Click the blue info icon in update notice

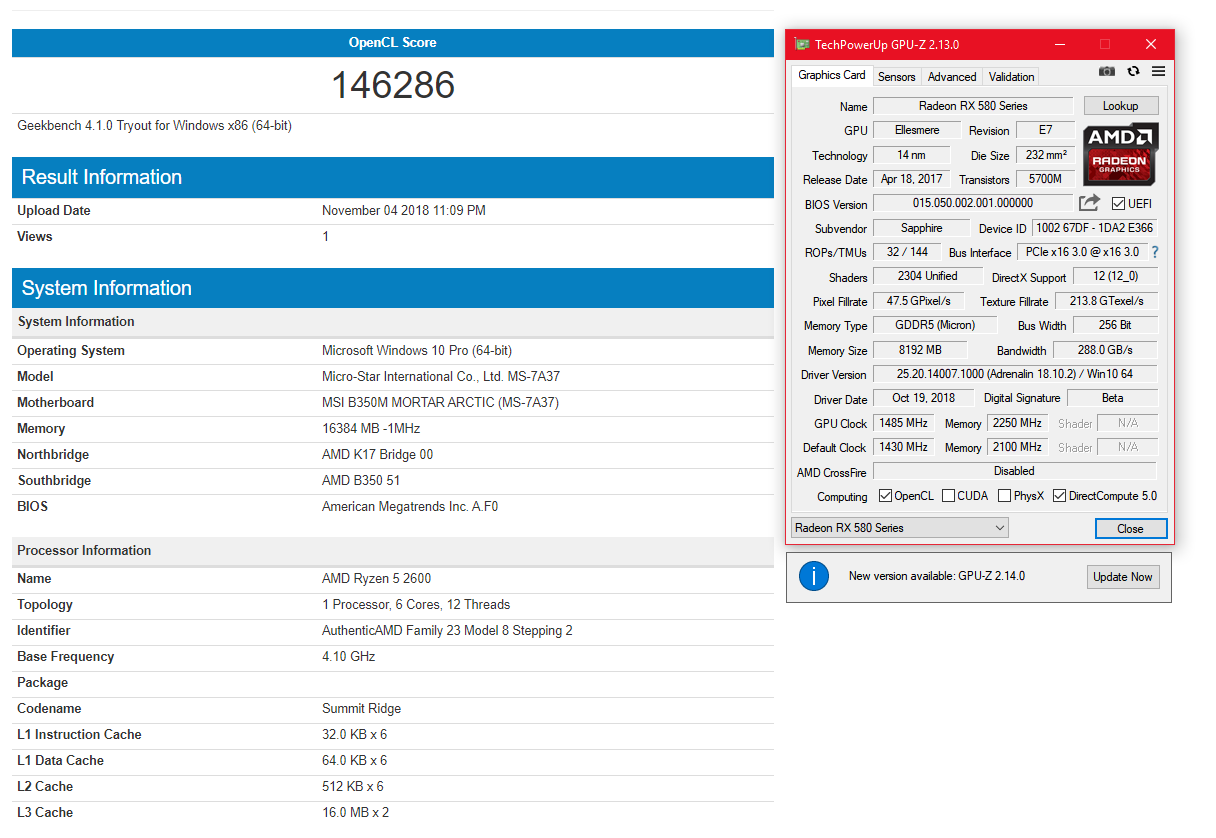tap(814, 576)
